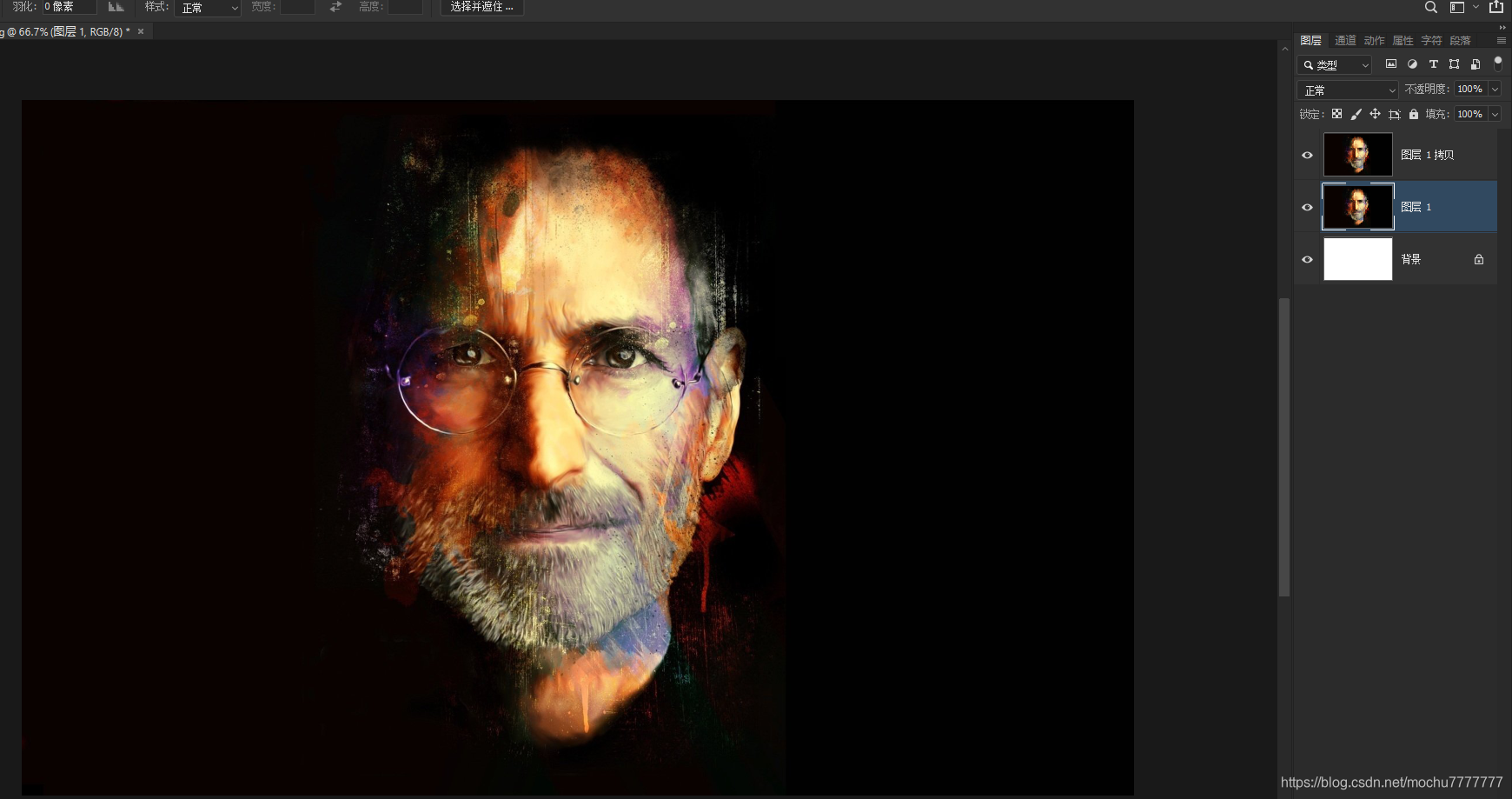Switch to the 属性 tab
The width and height of the screenshot is (1512, 799).
(1403, 41)
